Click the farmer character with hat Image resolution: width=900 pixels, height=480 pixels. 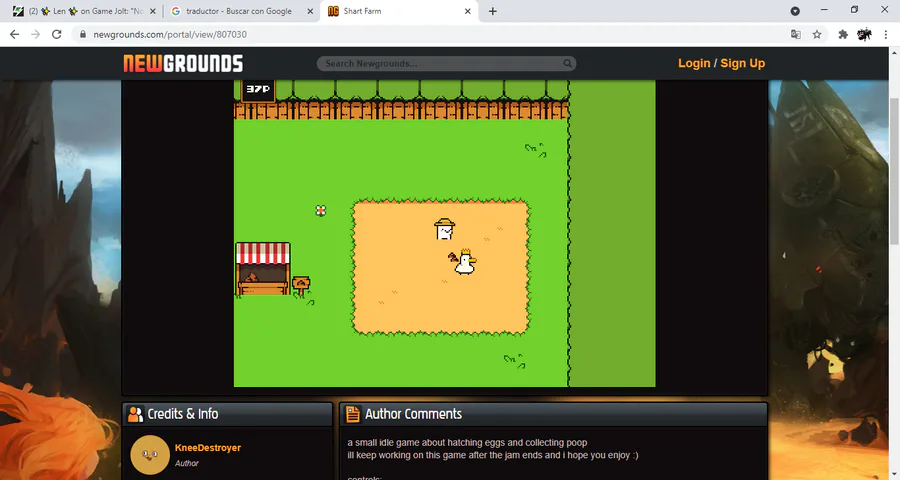(x=444, y=229)
